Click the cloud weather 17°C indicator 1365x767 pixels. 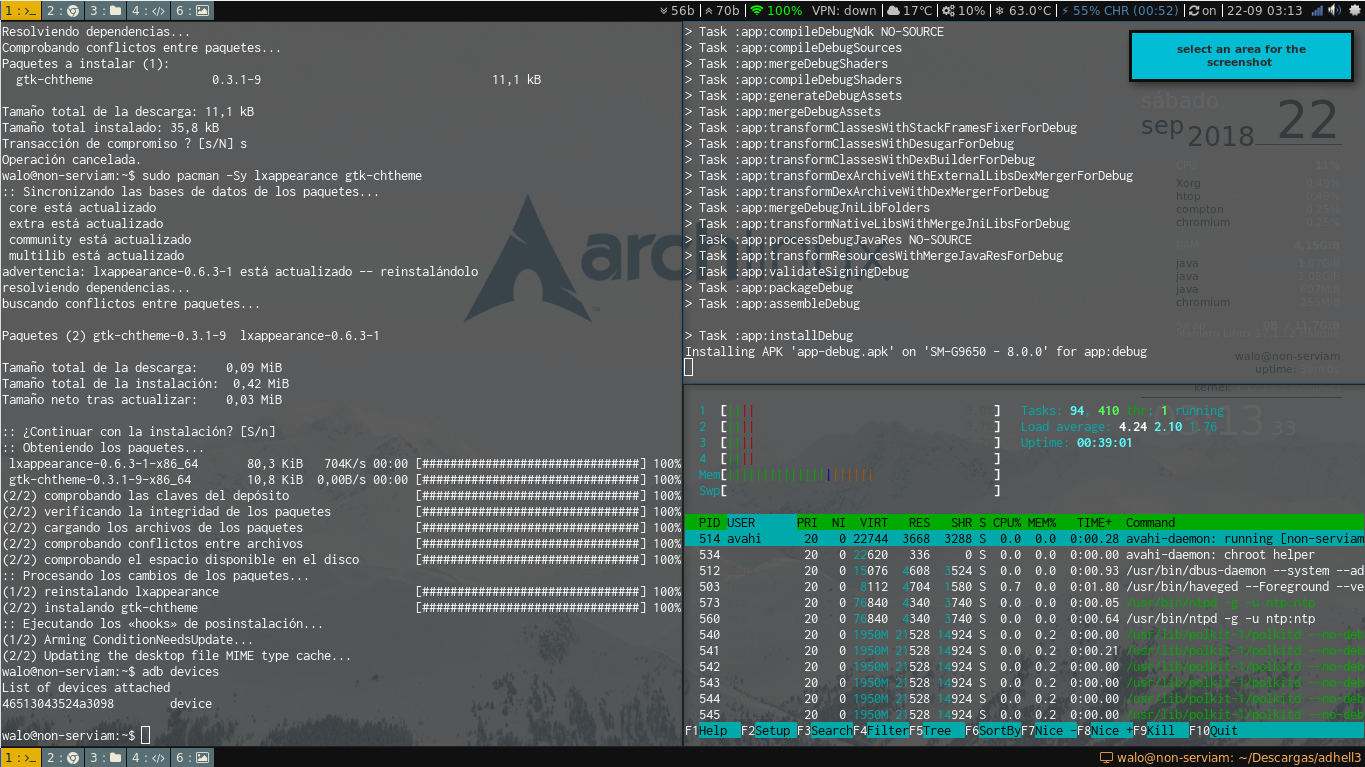click(x=909, y=10)
